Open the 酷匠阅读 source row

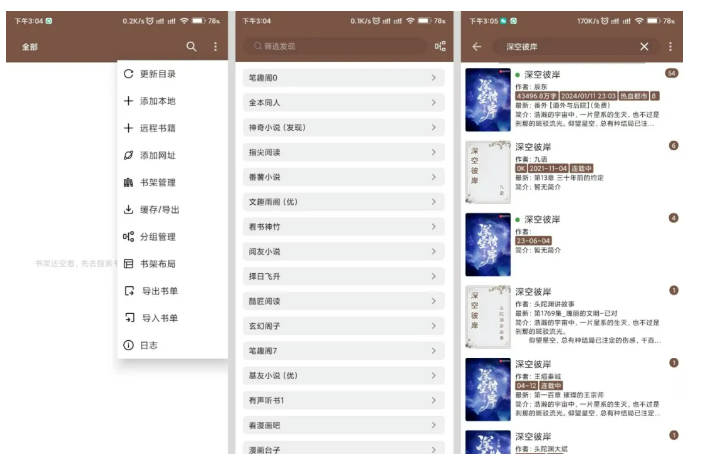(x=343, y=301)
